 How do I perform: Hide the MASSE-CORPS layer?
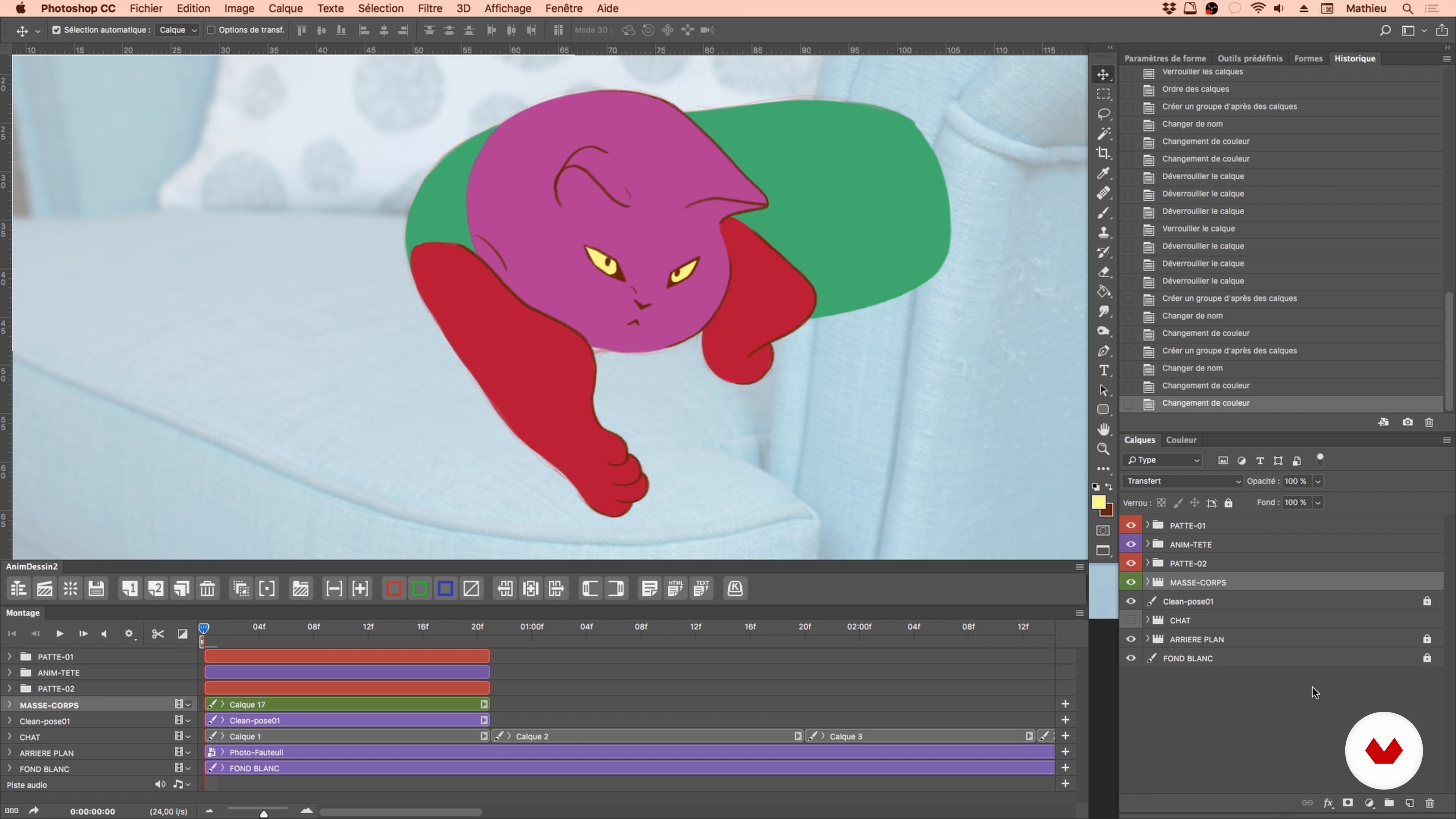click(1130, 582)
